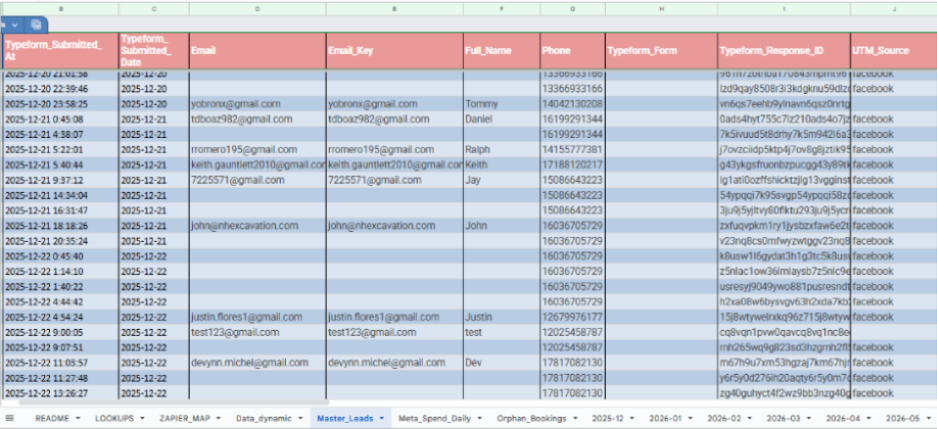Select column D header letter
Viewport: 937px width, 429px height.
257,9
